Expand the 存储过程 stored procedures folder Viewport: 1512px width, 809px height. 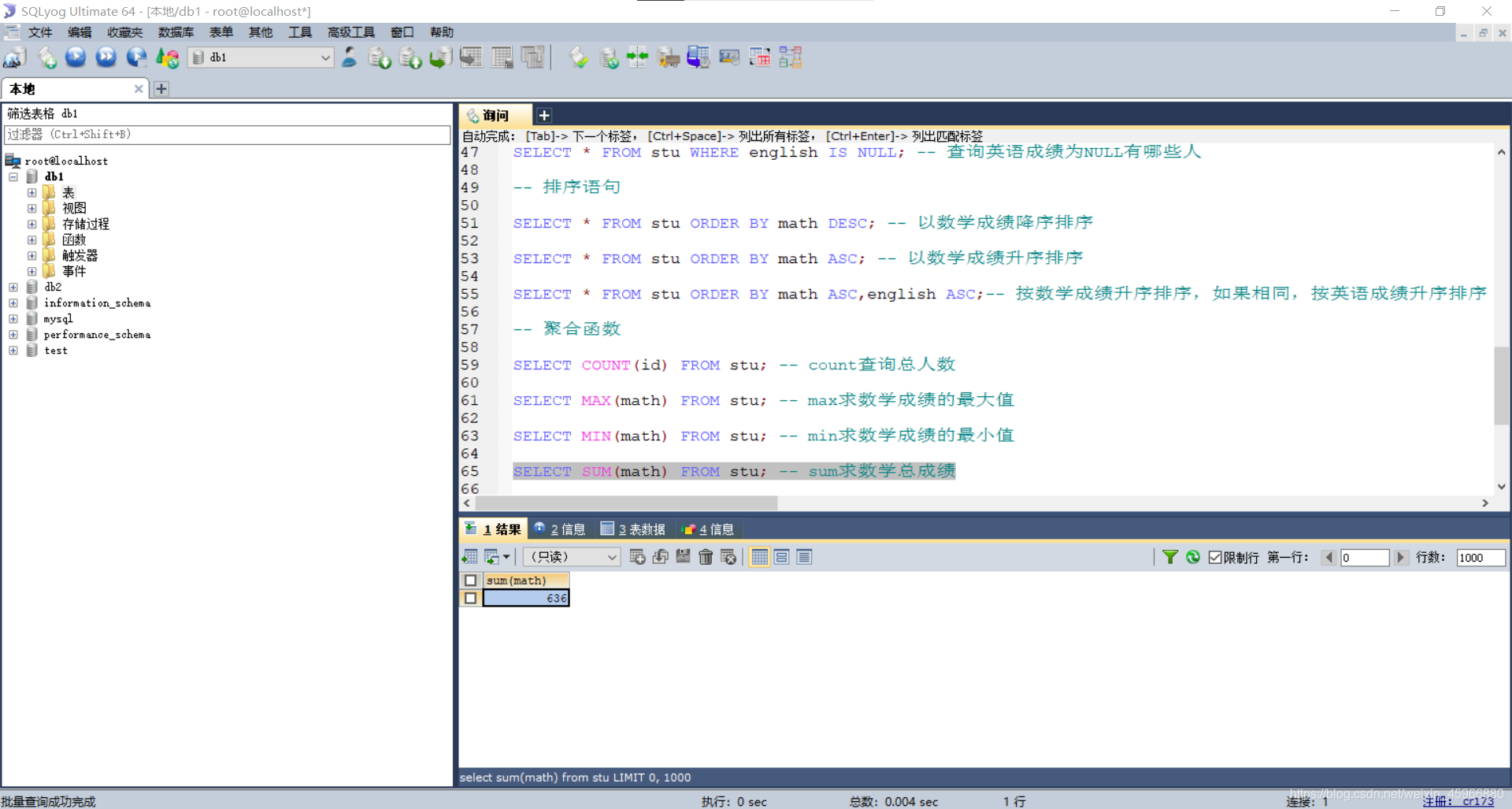31,224
